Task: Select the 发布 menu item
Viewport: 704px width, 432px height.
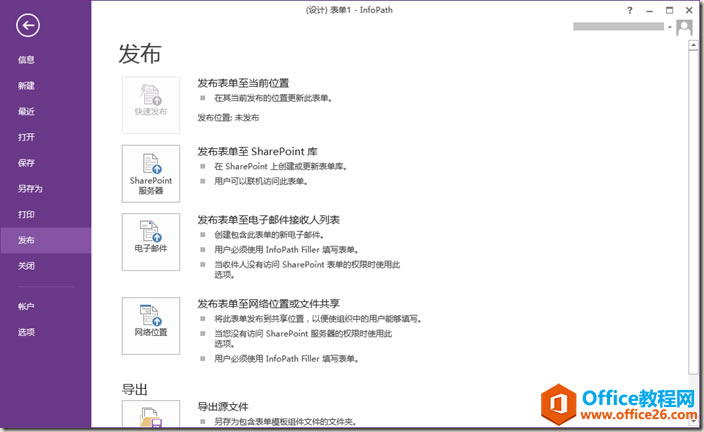Action: click(26, 241)
